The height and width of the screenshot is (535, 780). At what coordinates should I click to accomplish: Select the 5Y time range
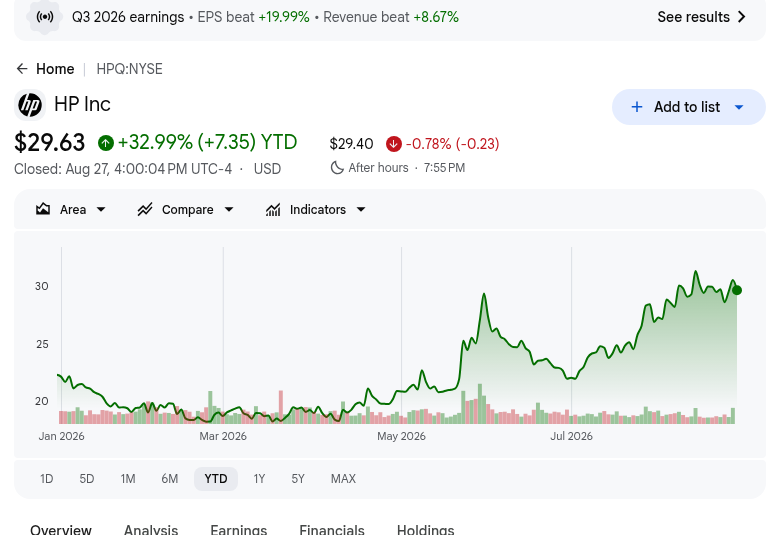(x=298, y=479)
